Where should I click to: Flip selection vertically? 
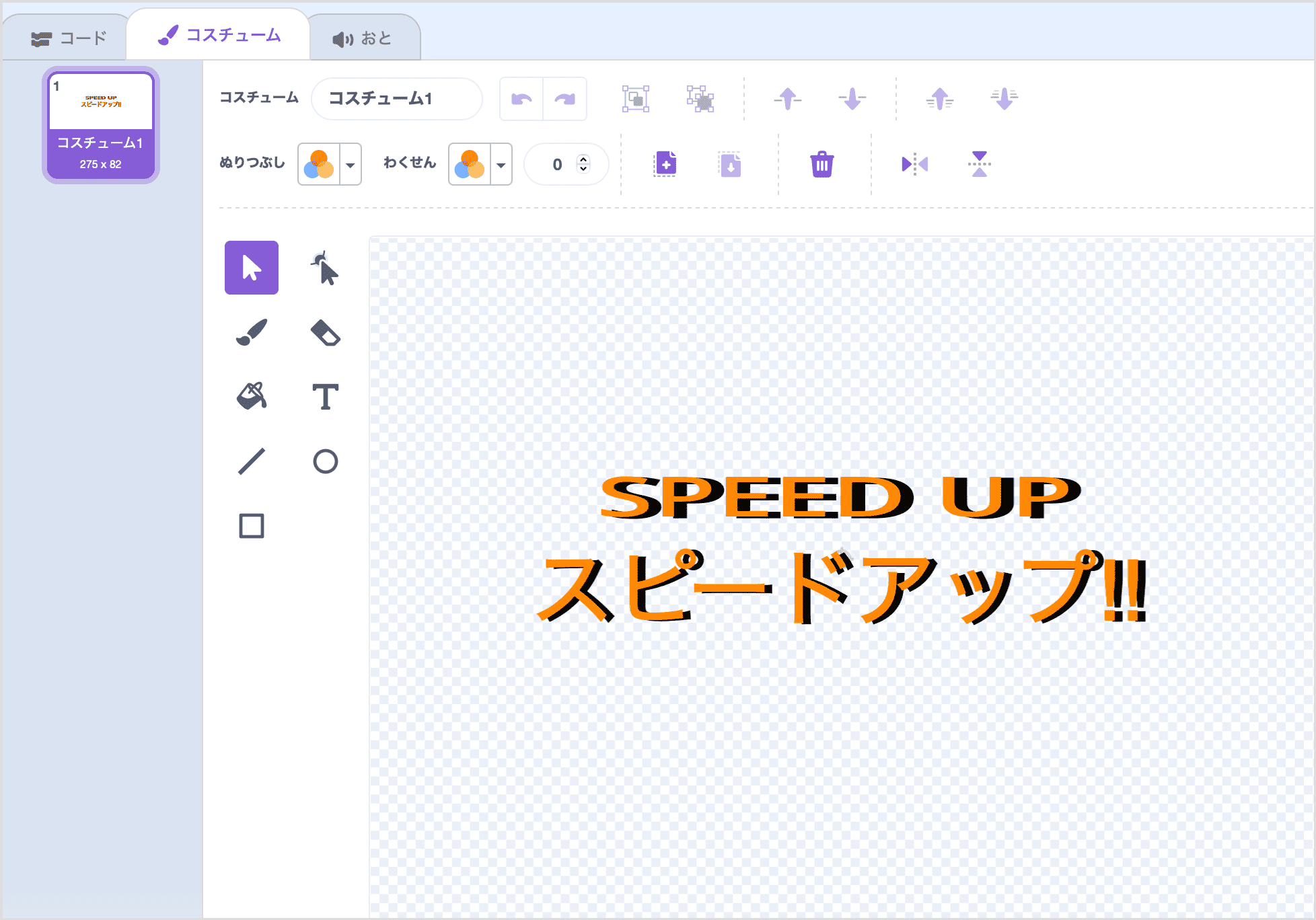tap(980, 164)
